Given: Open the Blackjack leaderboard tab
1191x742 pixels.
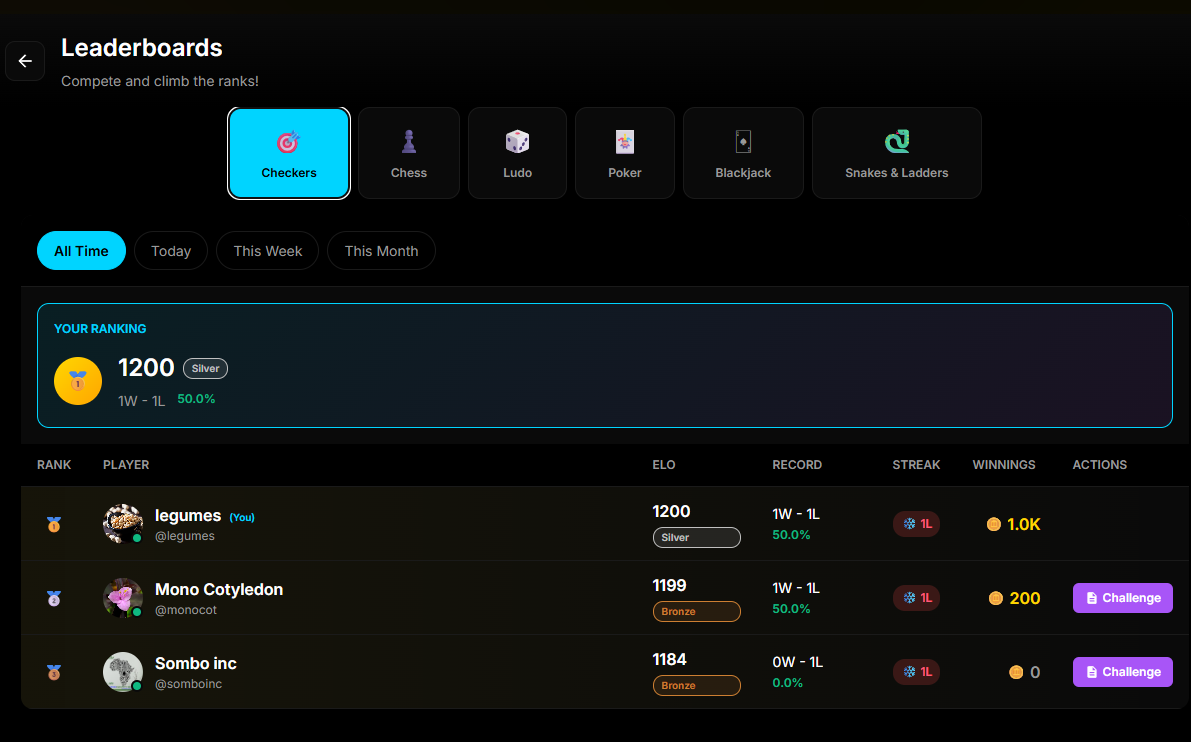Looking at the screenshot, I should (743, 152).
